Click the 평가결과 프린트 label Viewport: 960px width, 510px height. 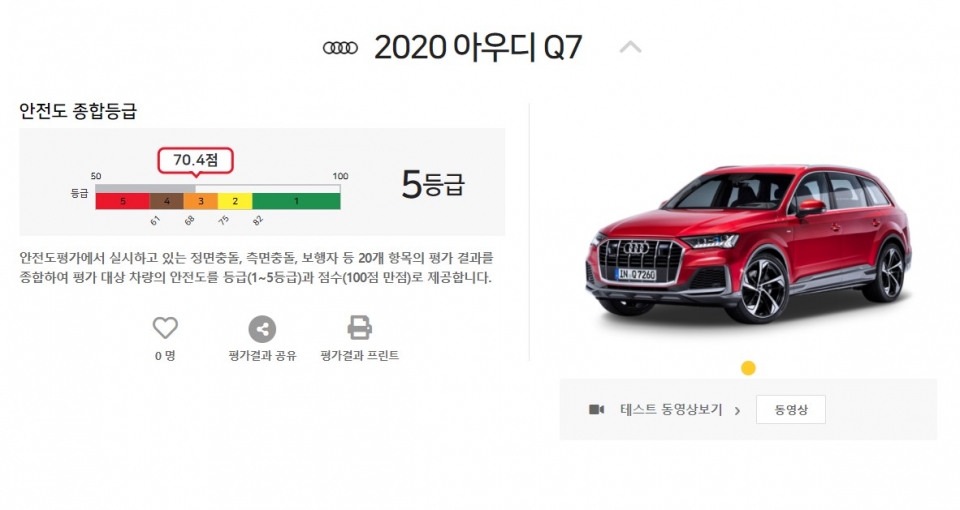coord(359,356)
